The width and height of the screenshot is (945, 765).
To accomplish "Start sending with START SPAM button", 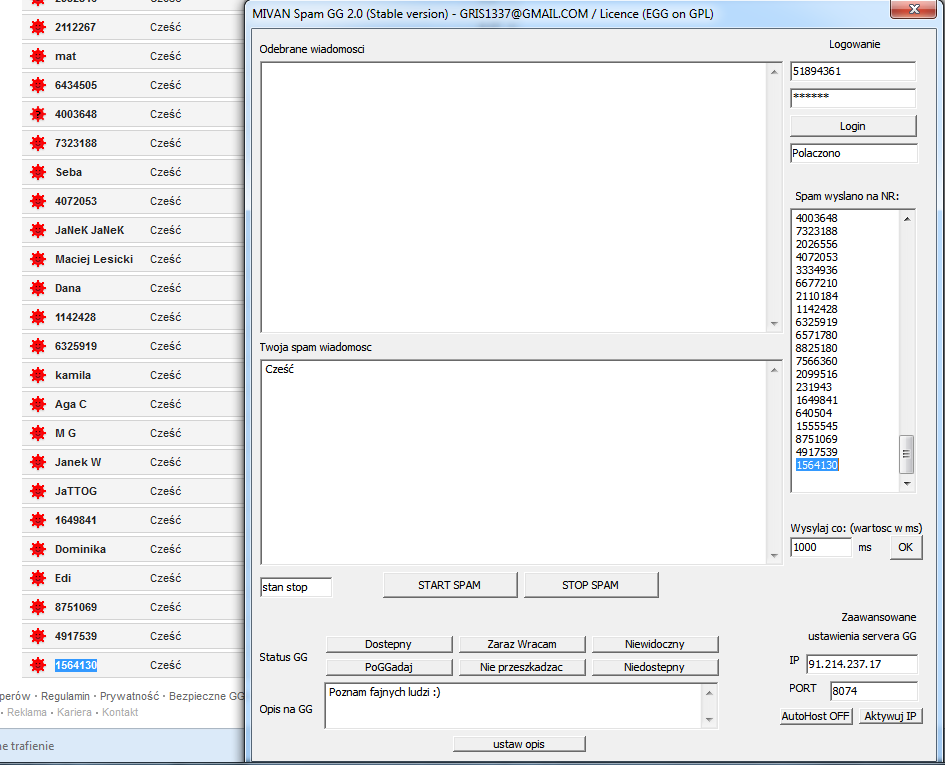I will click(x=450, y=585).
